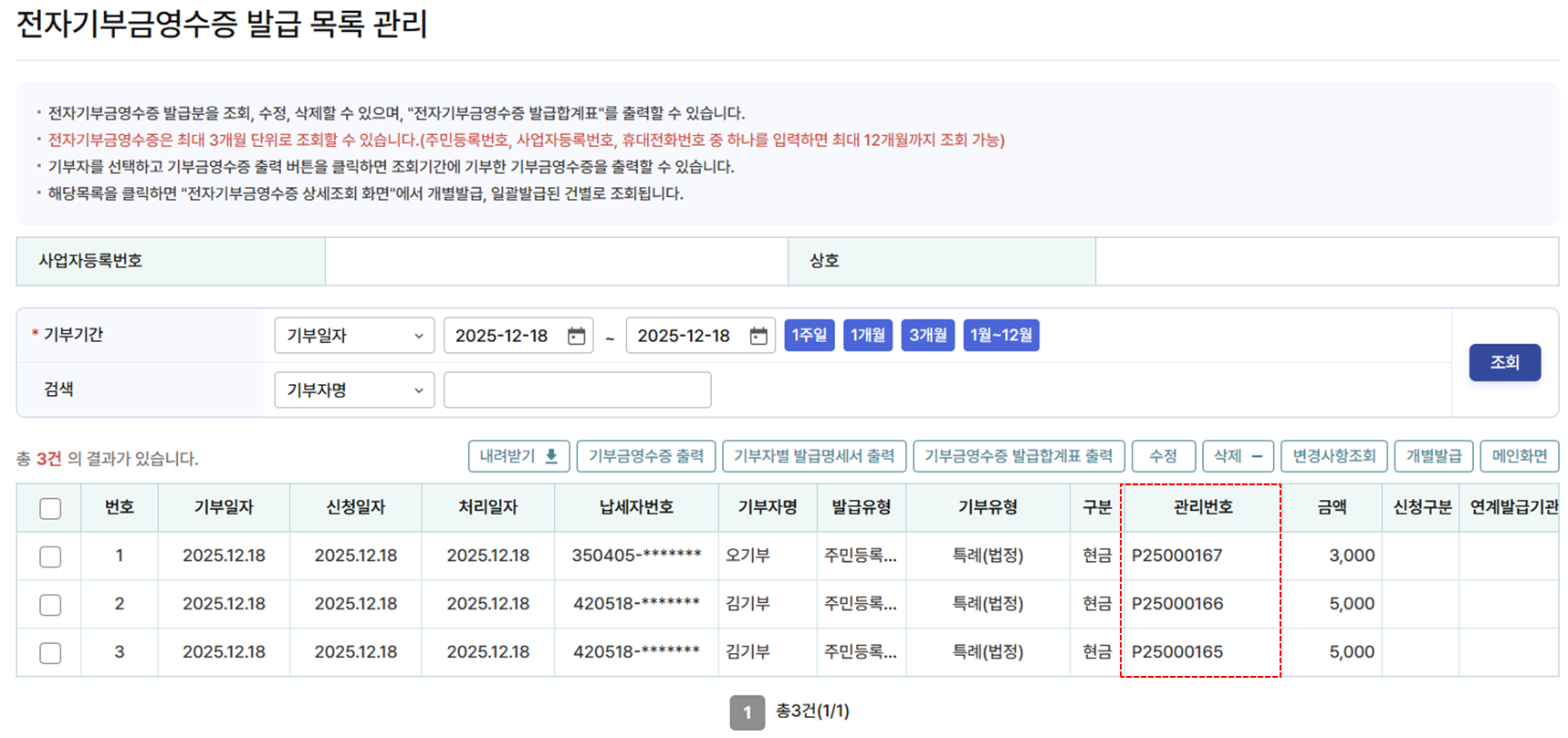Image resolution: width=1568 pixels, height=738 pixels.
Task: Go to page 1 in pagination
Action: click(x=747, y=712)
